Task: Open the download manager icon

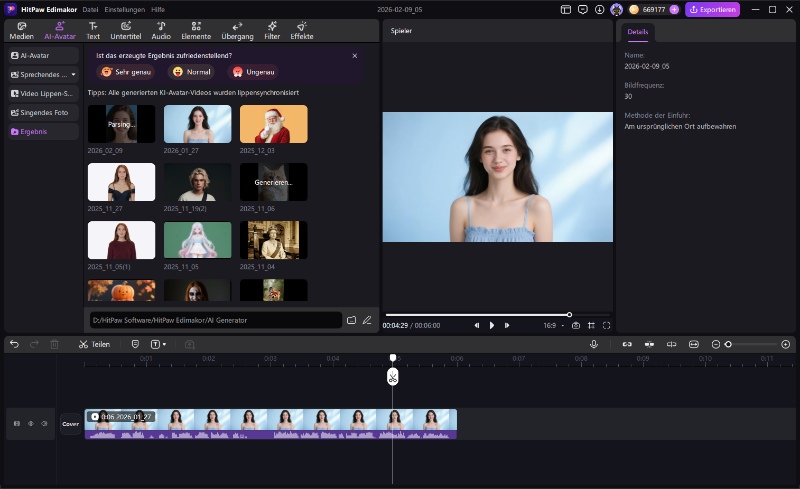Action: pos(599,10)
